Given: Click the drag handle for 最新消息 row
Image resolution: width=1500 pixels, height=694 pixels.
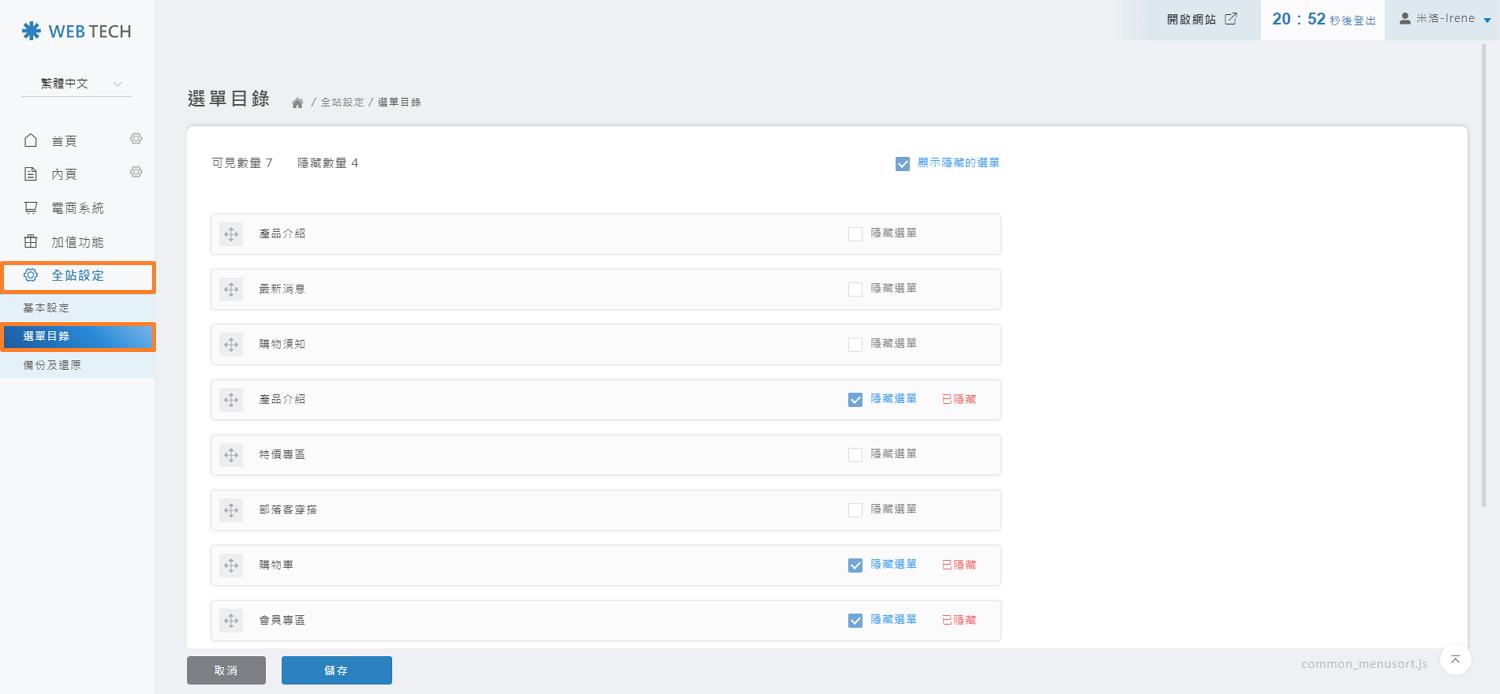Looking at the screenshot, I should click(x=231, y=289).
